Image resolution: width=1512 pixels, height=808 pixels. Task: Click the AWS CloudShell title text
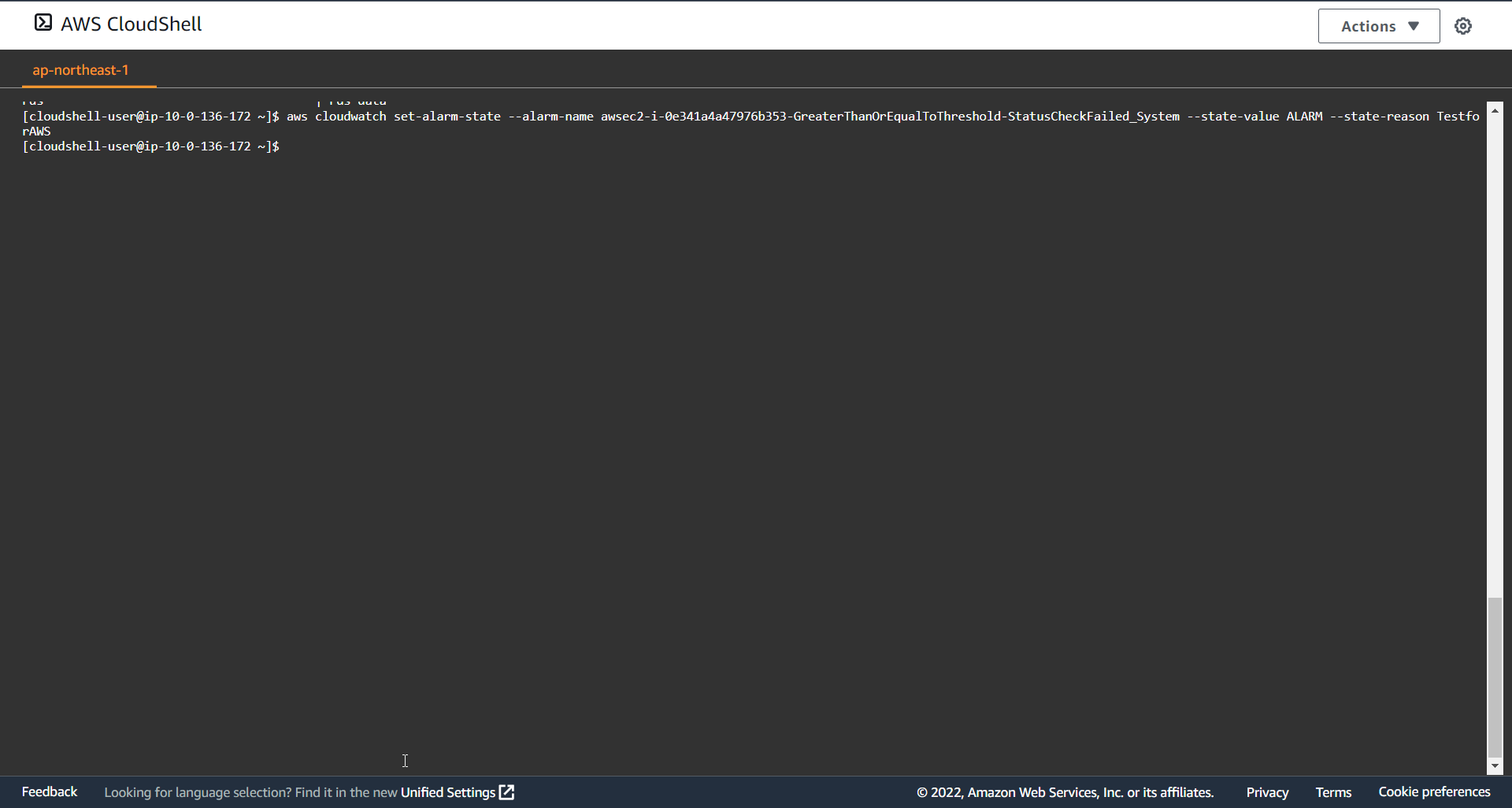tap(131, 24)
